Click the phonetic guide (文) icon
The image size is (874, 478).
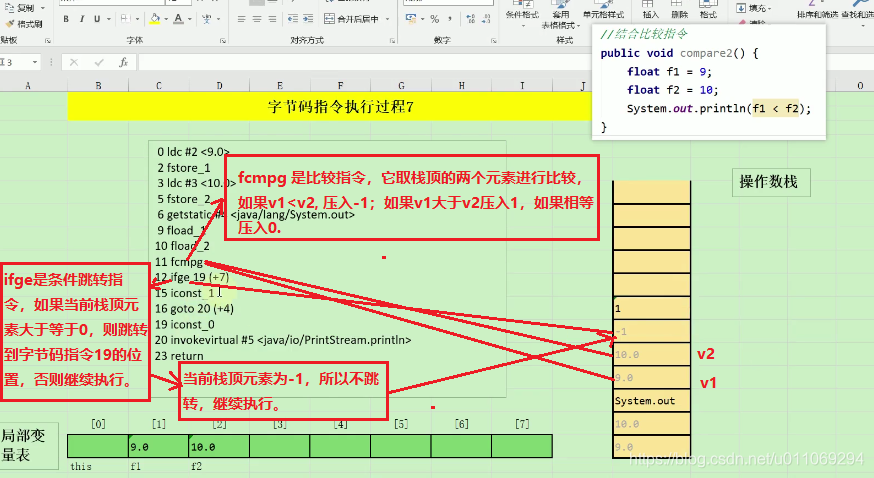tap(207, 19)
